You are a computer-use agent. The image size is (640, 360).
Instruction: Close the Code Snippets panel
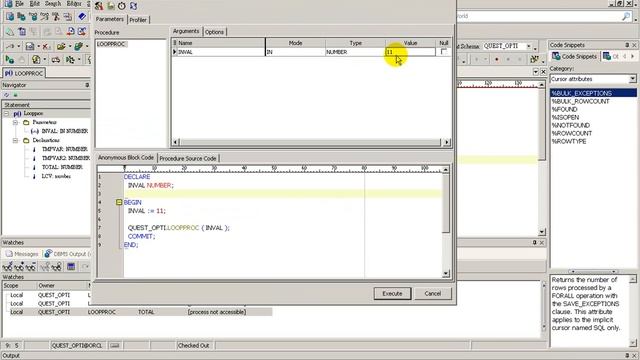pyautogui.click(x=634, y=45)
